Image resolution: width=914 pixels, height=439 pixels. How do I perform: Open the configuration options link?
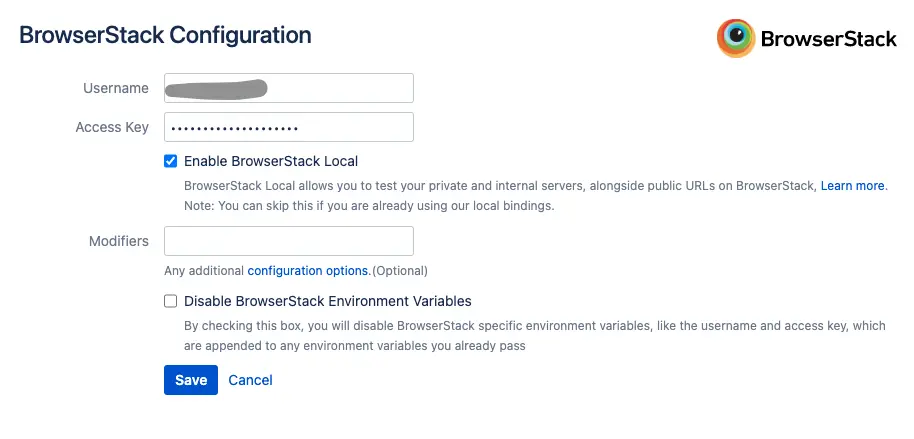point(308,270)
